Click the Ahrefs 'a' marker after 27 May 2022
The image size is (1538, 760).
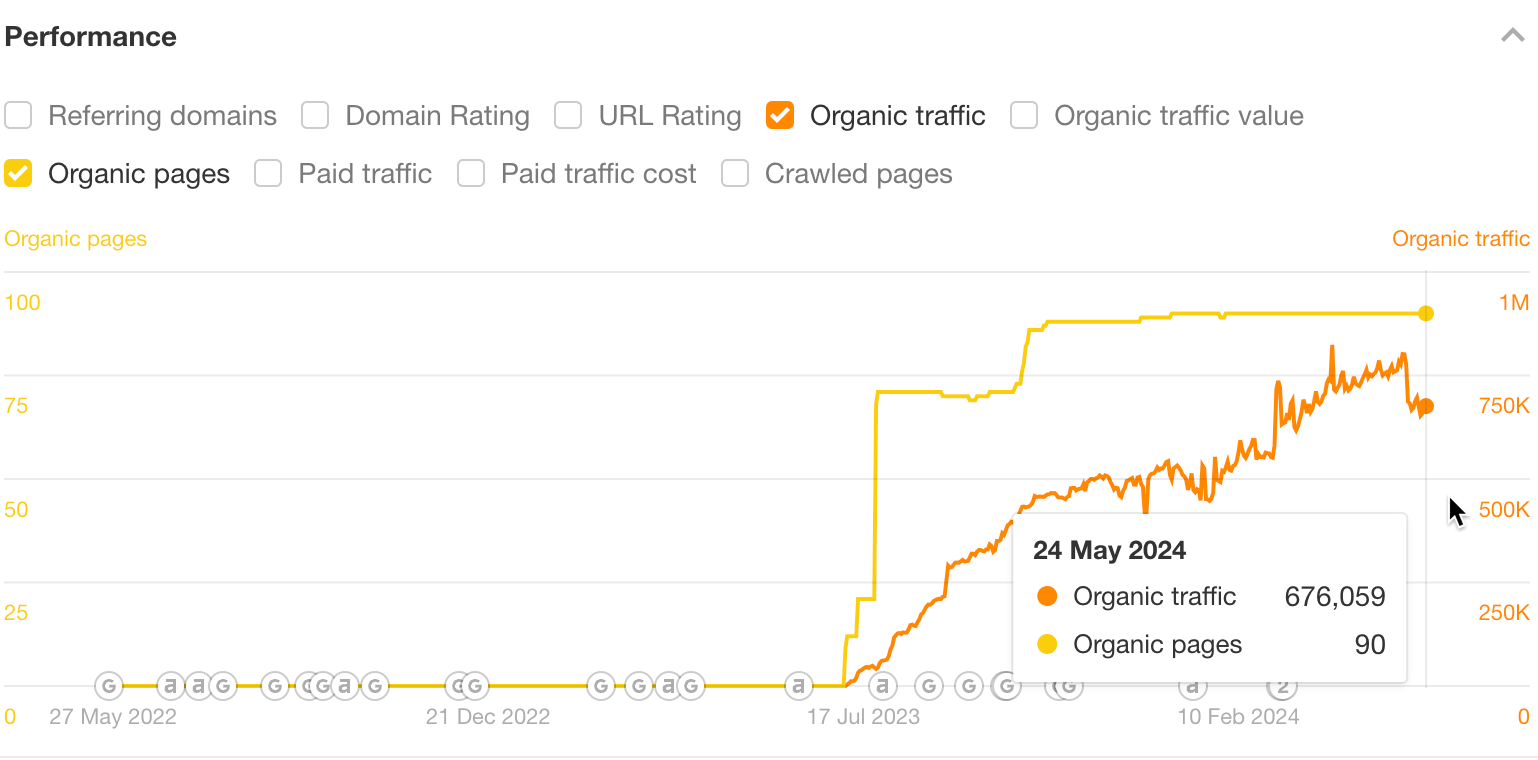(168, 686)
